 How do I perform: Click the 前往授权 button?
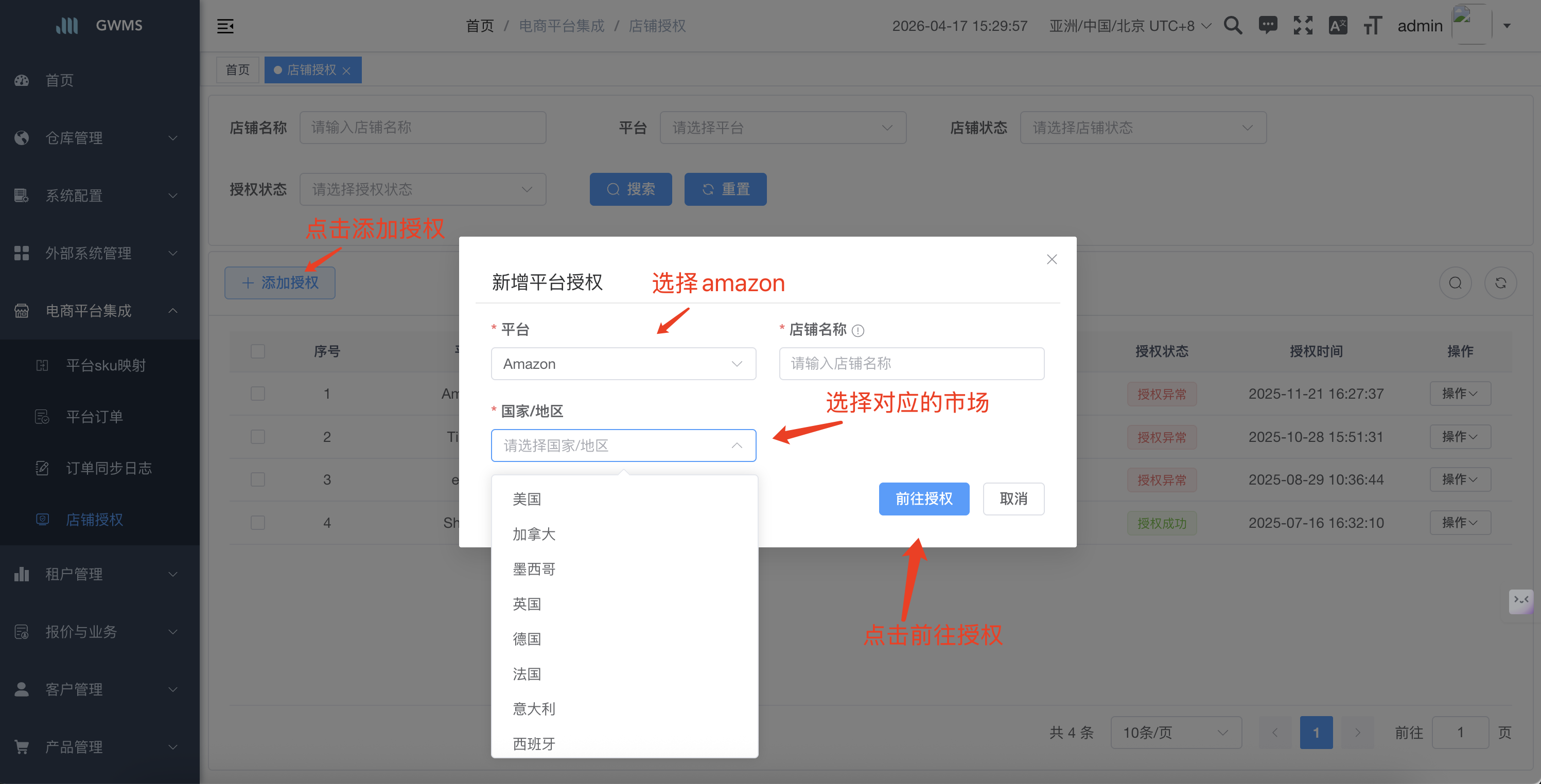pos(924,499)
